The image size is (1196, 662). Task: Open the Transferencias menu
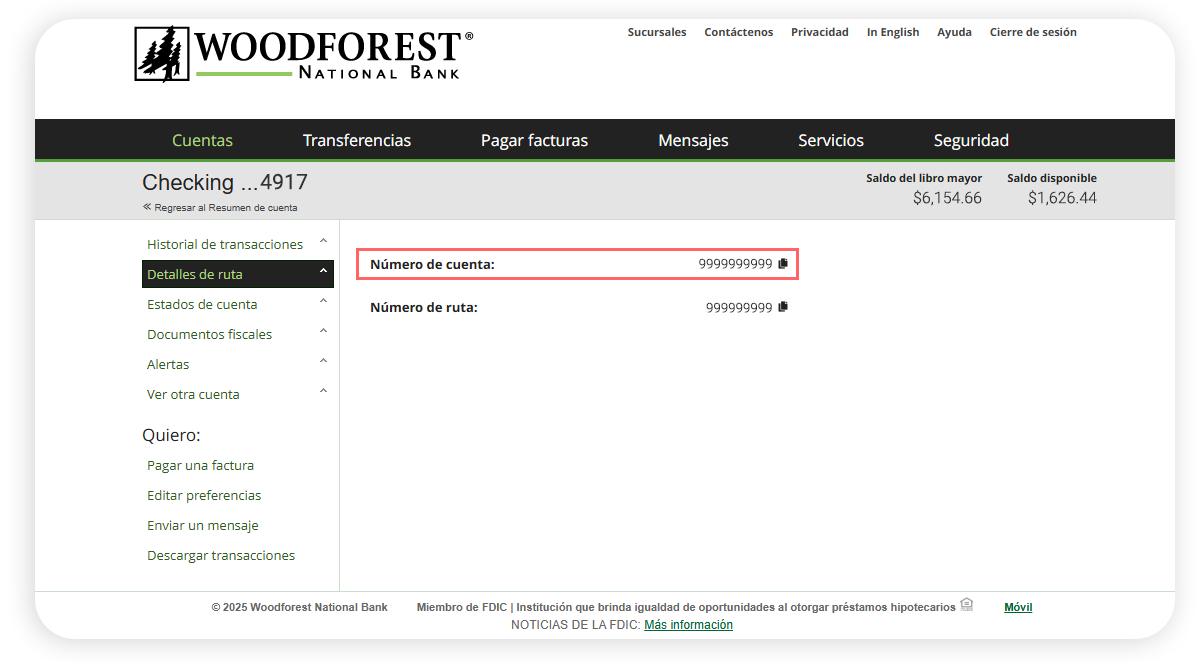pyautogui.click(x=357, y=141)
